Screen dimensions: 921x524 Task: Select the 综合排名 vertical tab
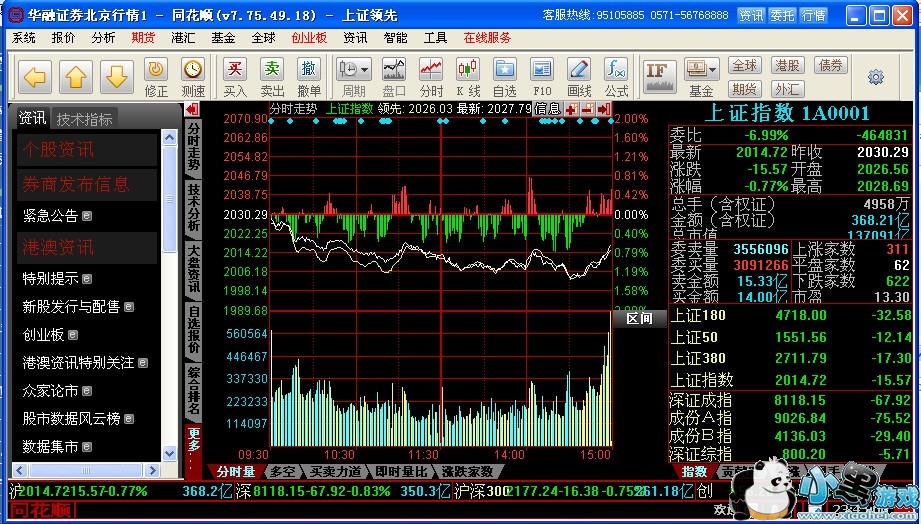point(193,390)
